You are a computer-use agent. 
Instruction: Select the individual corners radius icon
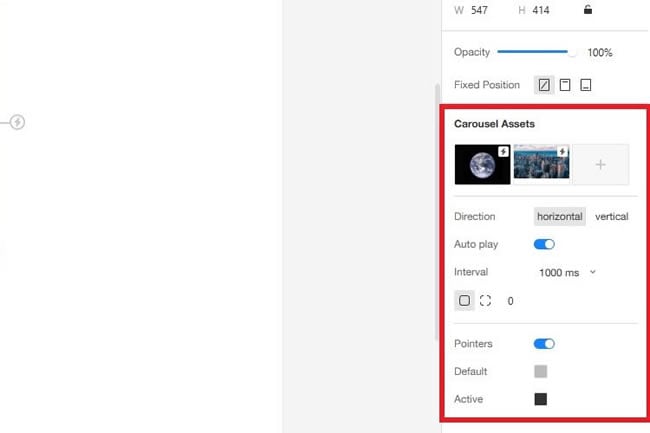[x=485, y=300]
